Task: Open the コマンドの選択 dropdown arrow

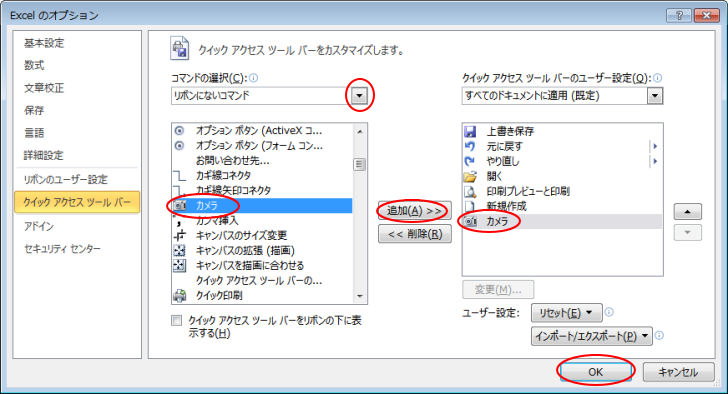Action: pos(359,96)
